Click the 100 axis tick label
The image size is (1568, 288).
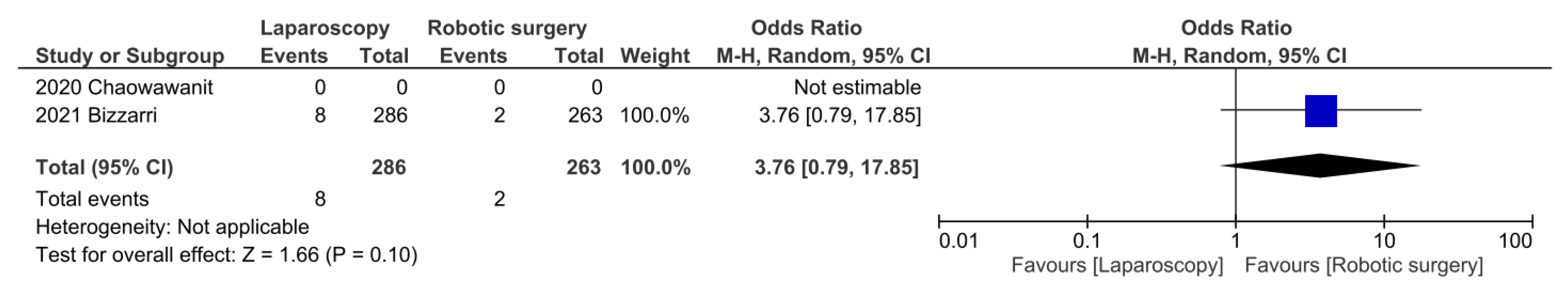(1516, 241)
